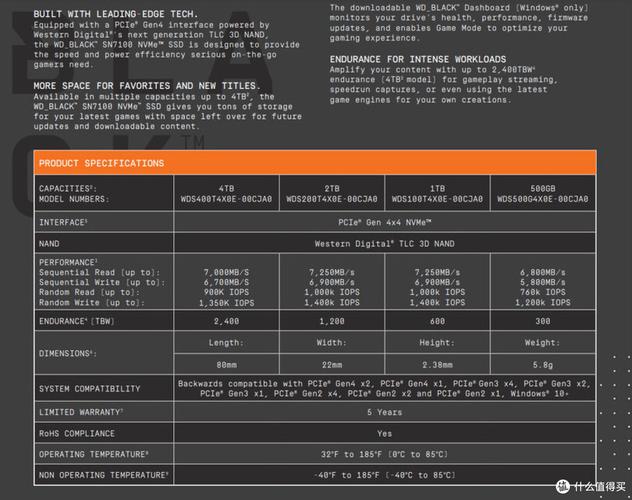Click the Western Digital TLC 3D NAND cell
Screen dimensions: 632x500
click(385, 241)
